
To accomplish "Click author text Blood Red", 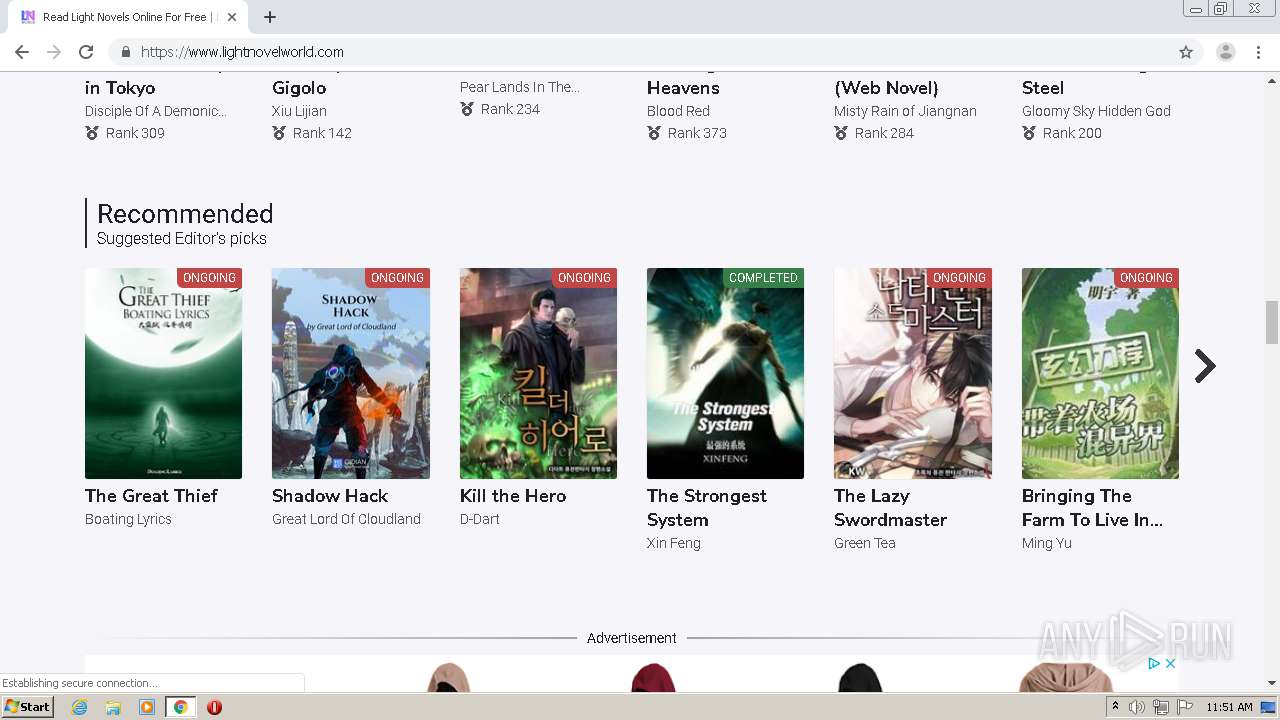I will 678,111.
